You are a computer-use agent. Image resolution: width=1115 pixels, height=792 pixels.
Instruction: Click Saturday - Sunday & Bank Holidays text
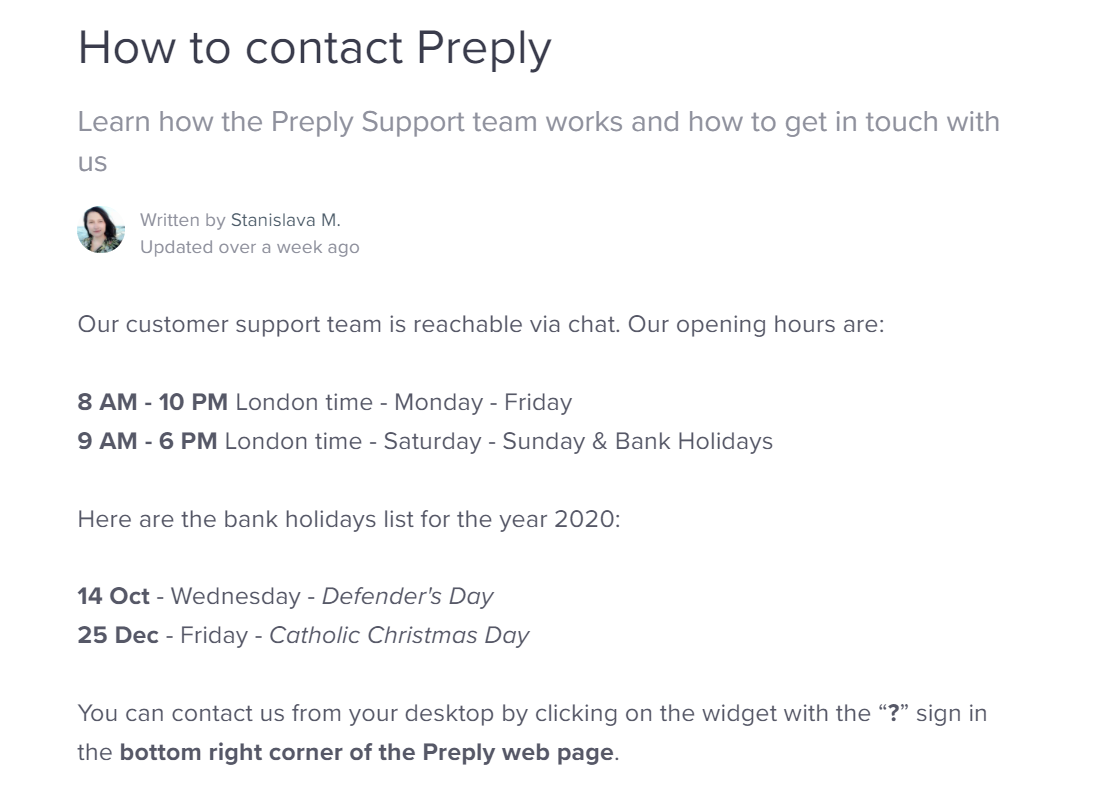coord(578,442)
